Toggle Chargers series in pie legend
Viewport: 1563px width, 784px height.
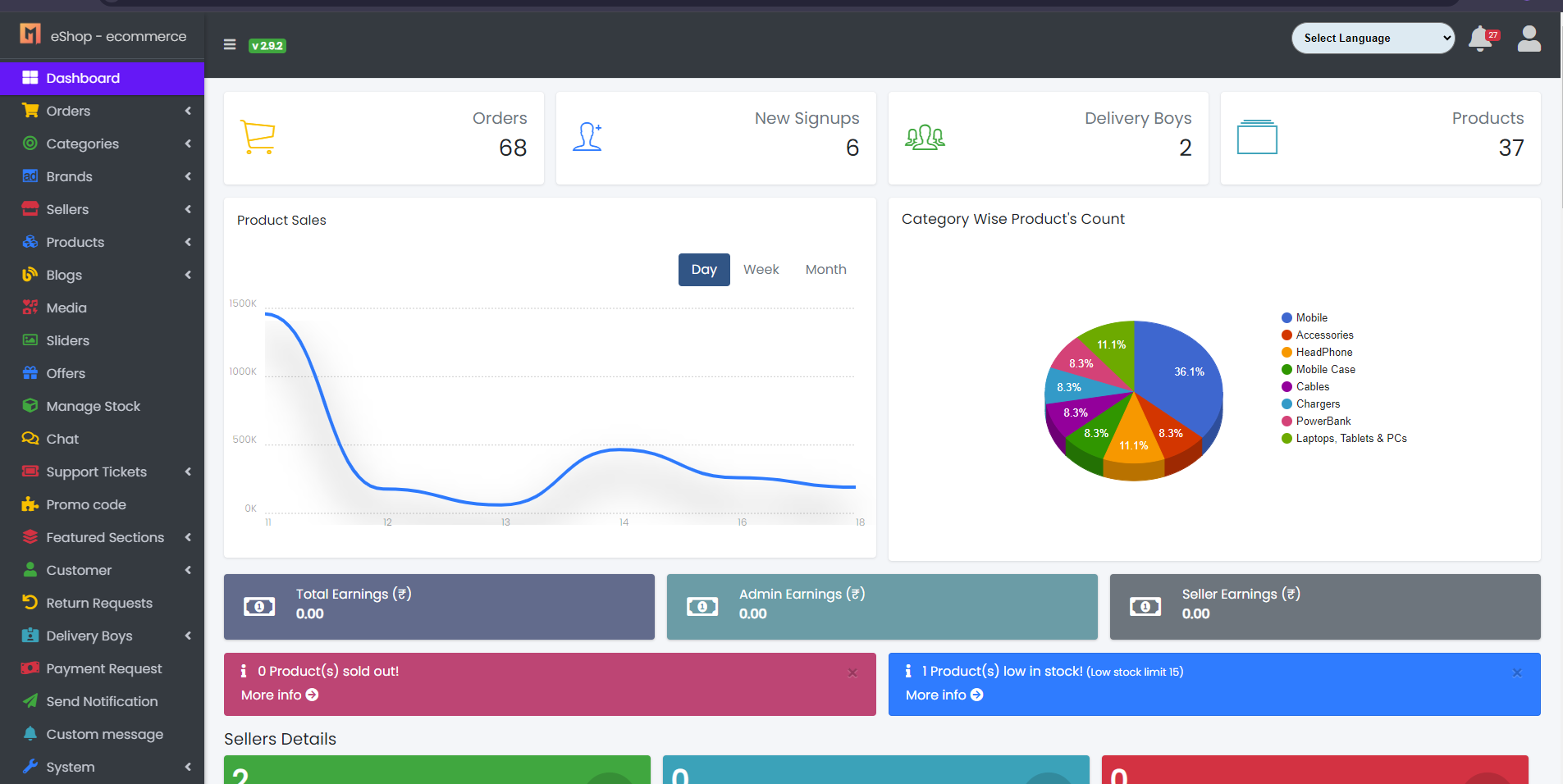click(x=1318, y=404)
